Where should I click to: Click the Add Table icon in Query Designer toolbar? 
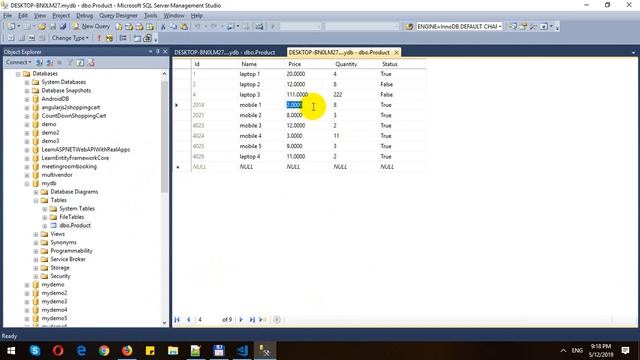tap(137, 38)
